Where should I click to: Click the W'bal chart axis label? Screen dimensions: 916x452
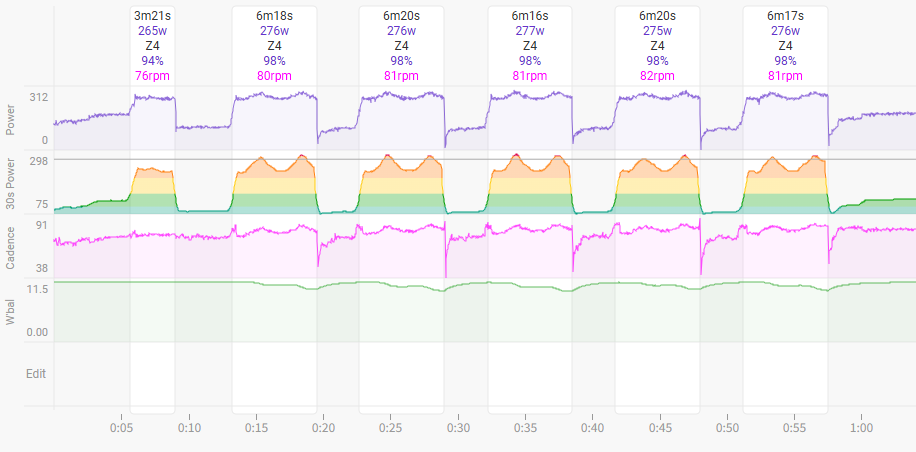9,310
